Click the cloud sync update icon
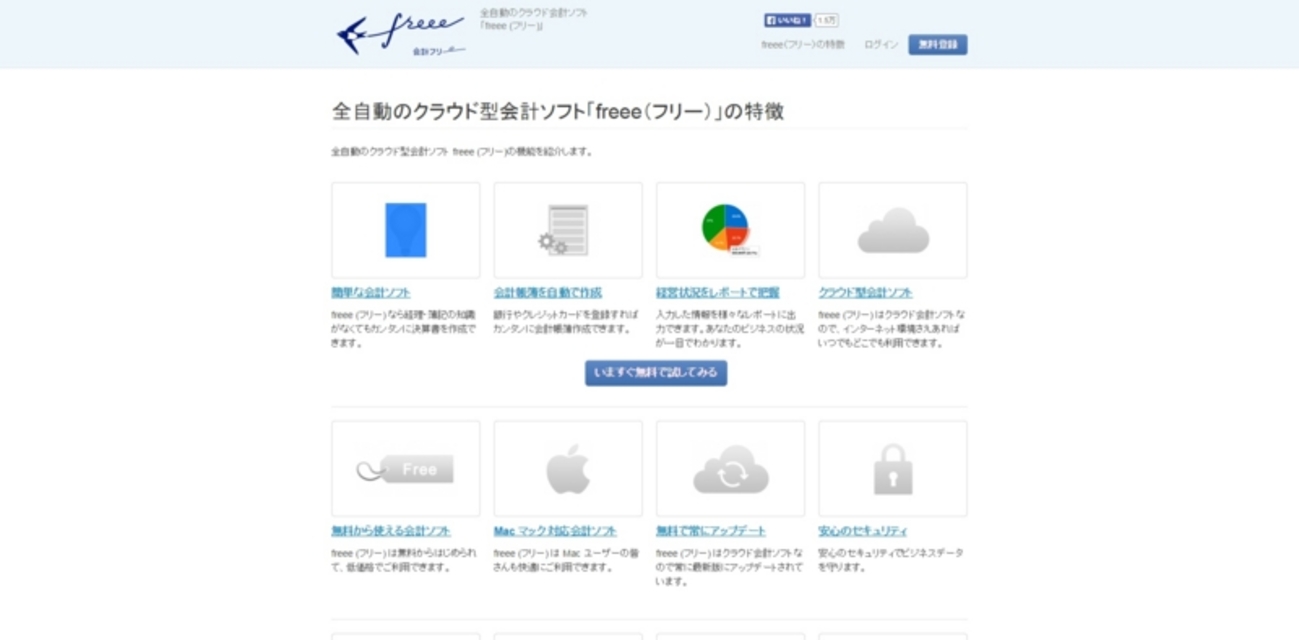Screen dimensions: 1299x640 pyautogui.click(x=731, y=468)
